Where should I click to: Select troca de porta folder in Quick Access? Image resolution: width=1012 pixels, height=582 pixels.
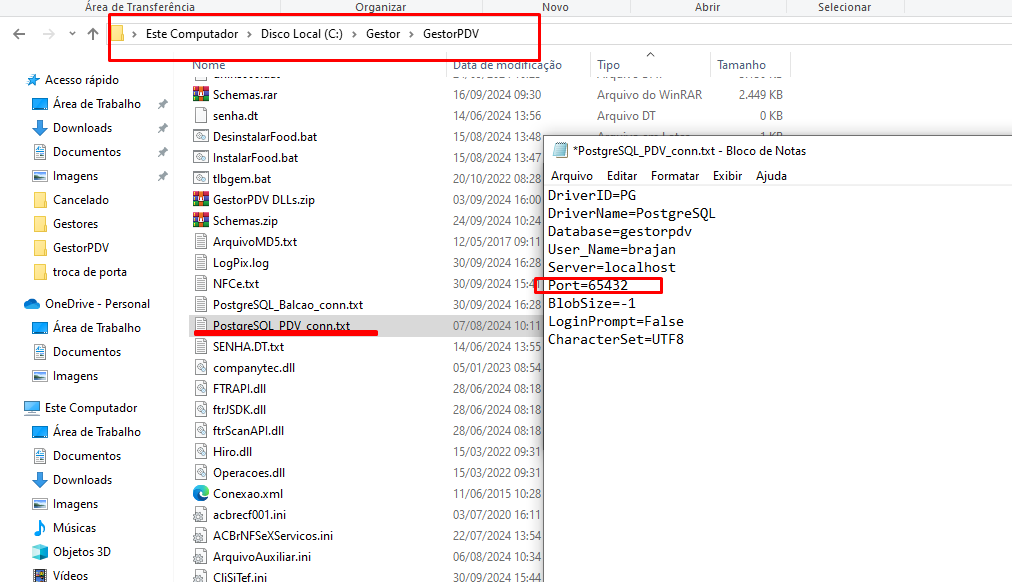point(89,272)
